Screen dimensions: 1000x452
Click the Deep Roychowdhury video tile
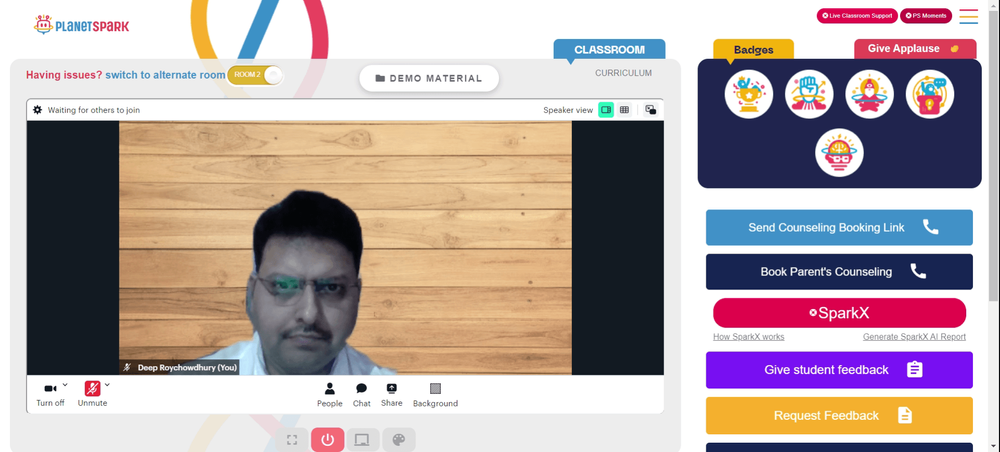(x=345, y=248)
